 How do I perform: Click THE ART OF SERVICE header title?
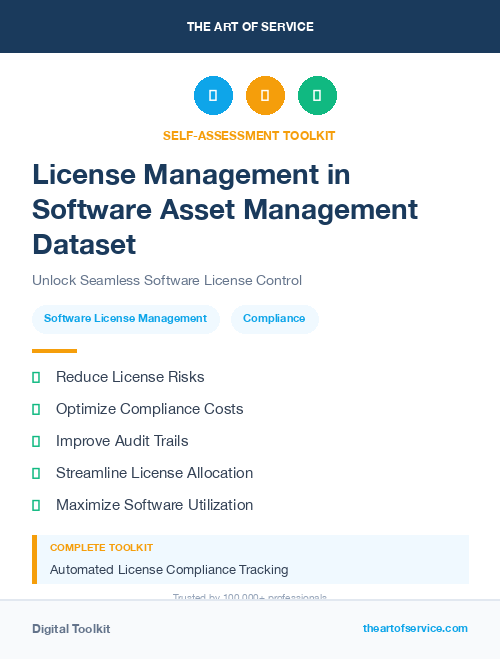point(250,27)
